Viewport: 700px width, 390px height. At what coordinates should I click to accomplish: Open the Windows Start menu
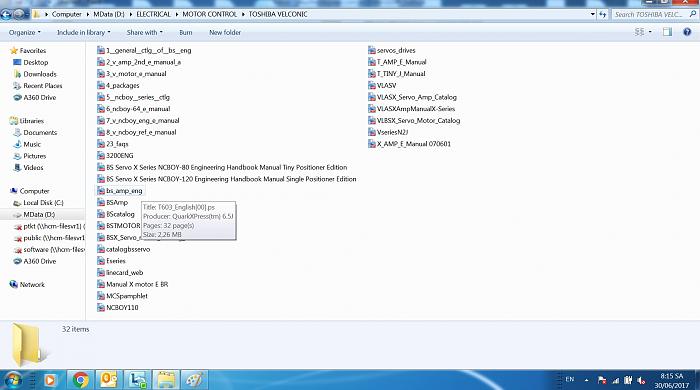pos(12,380)
